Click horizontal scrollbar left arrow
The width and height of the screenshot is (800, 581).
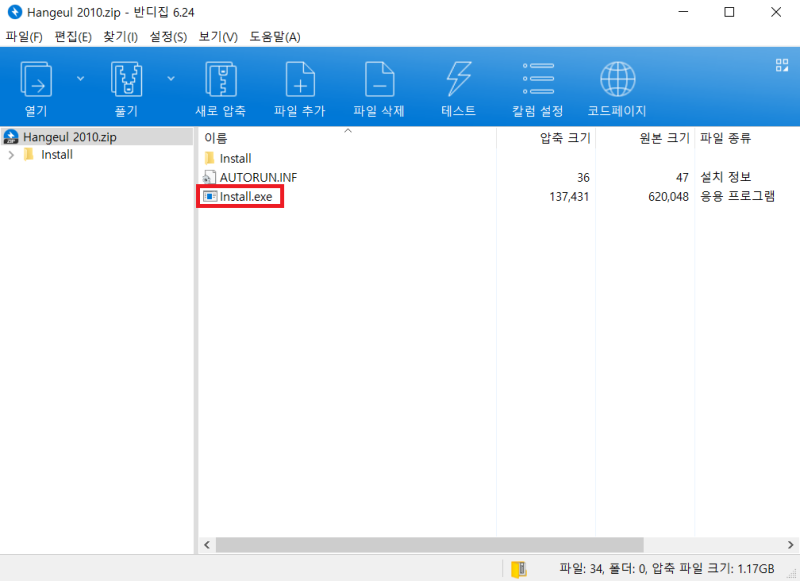(x=207, y=545)
